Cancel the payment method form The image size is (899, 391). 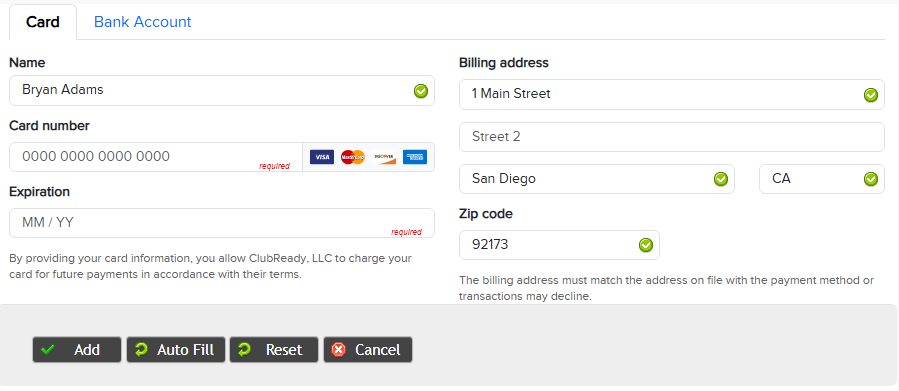368,350
